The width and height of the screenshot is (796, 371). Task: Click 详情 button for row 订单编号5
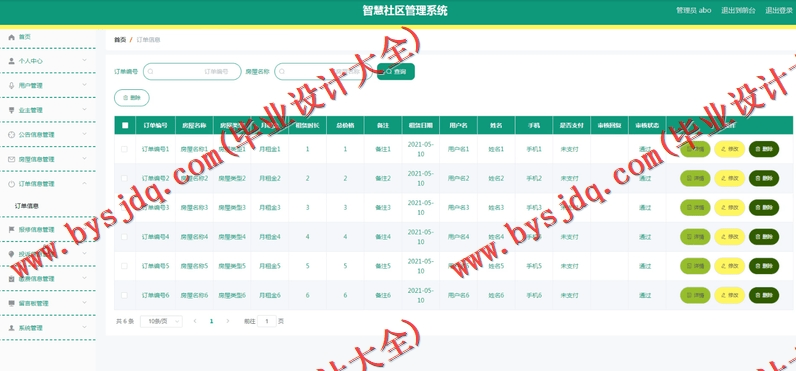pyautogui.click(x=695, y=266)
